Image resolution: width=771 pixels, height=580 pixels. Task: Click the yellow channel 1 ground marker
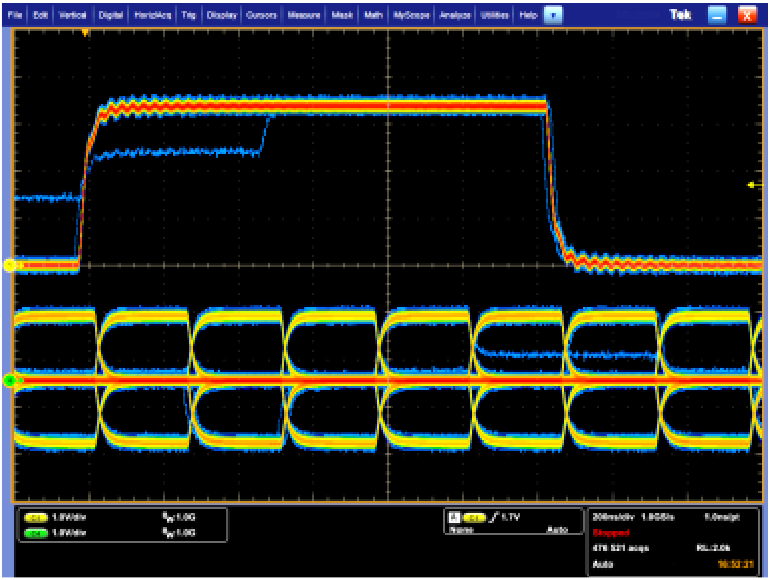tap(9, 265)
